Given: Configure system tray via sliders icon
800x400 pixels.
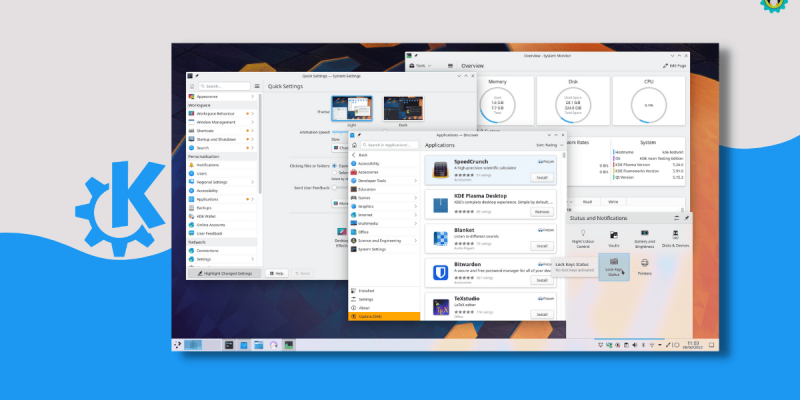Looking at the screenshot, I should 677,218.
